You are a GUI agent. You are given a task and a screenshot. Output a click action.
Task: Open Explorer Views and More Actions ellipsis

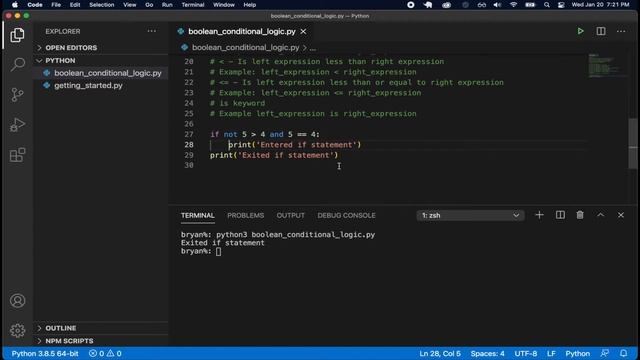152,31
